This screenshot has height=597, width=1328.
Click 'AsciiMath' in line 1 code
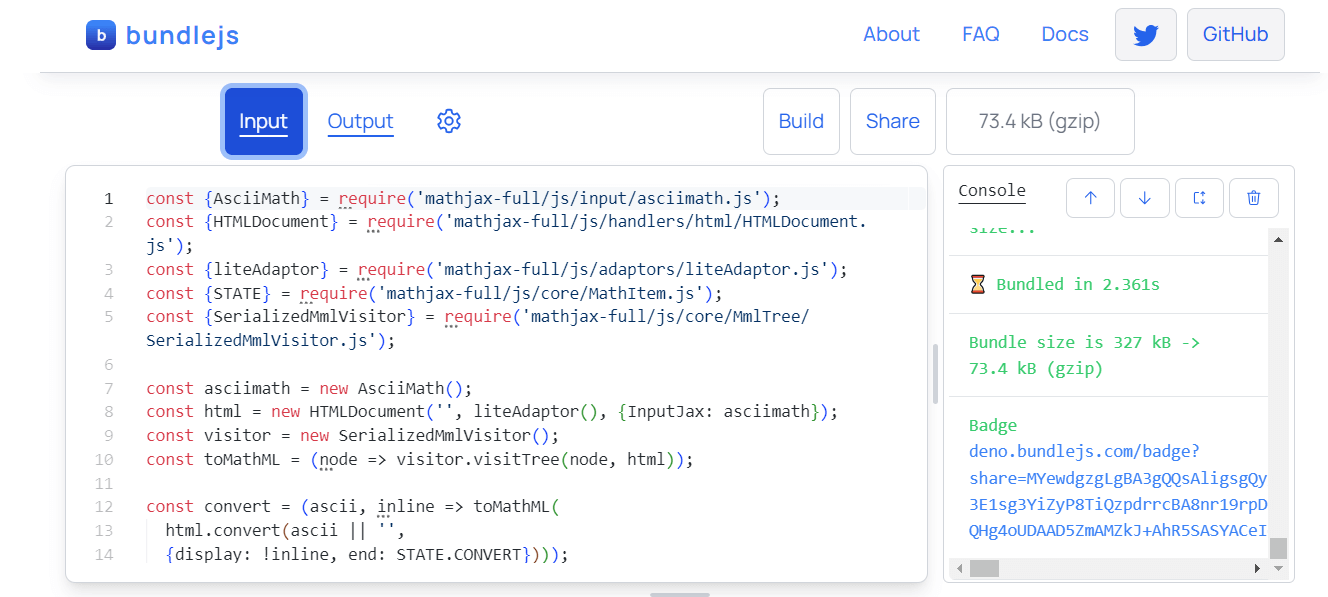pos(257,198)
